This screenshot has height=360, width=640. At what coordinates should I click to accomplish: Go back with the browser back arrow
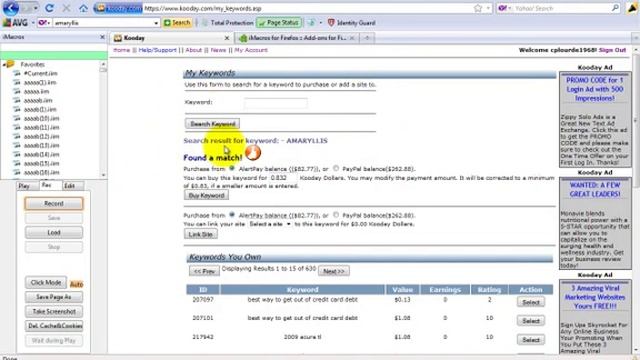[x=11, y=8]
